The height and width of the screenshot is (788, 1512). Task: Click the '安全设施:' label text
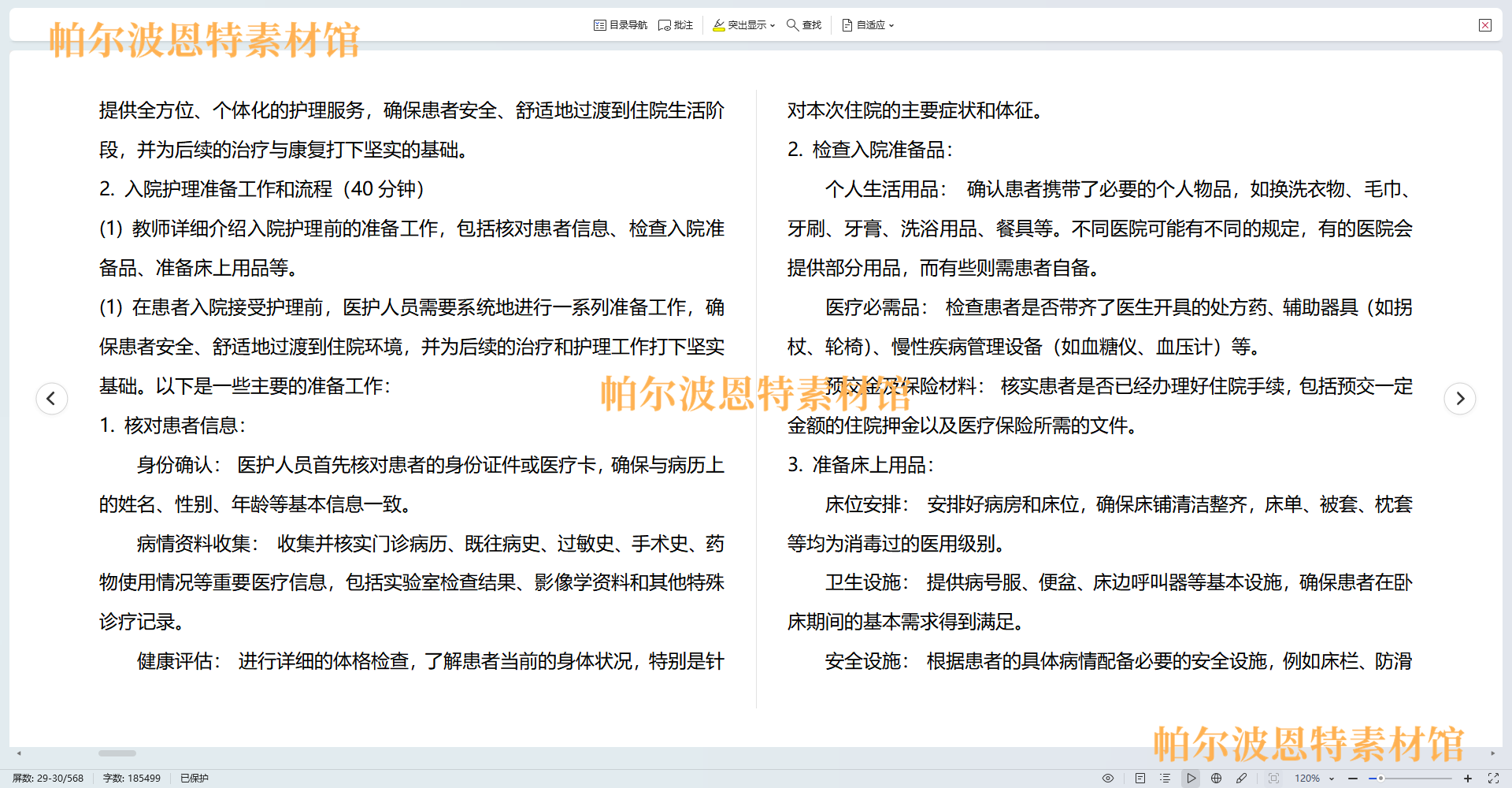(867, 661)
